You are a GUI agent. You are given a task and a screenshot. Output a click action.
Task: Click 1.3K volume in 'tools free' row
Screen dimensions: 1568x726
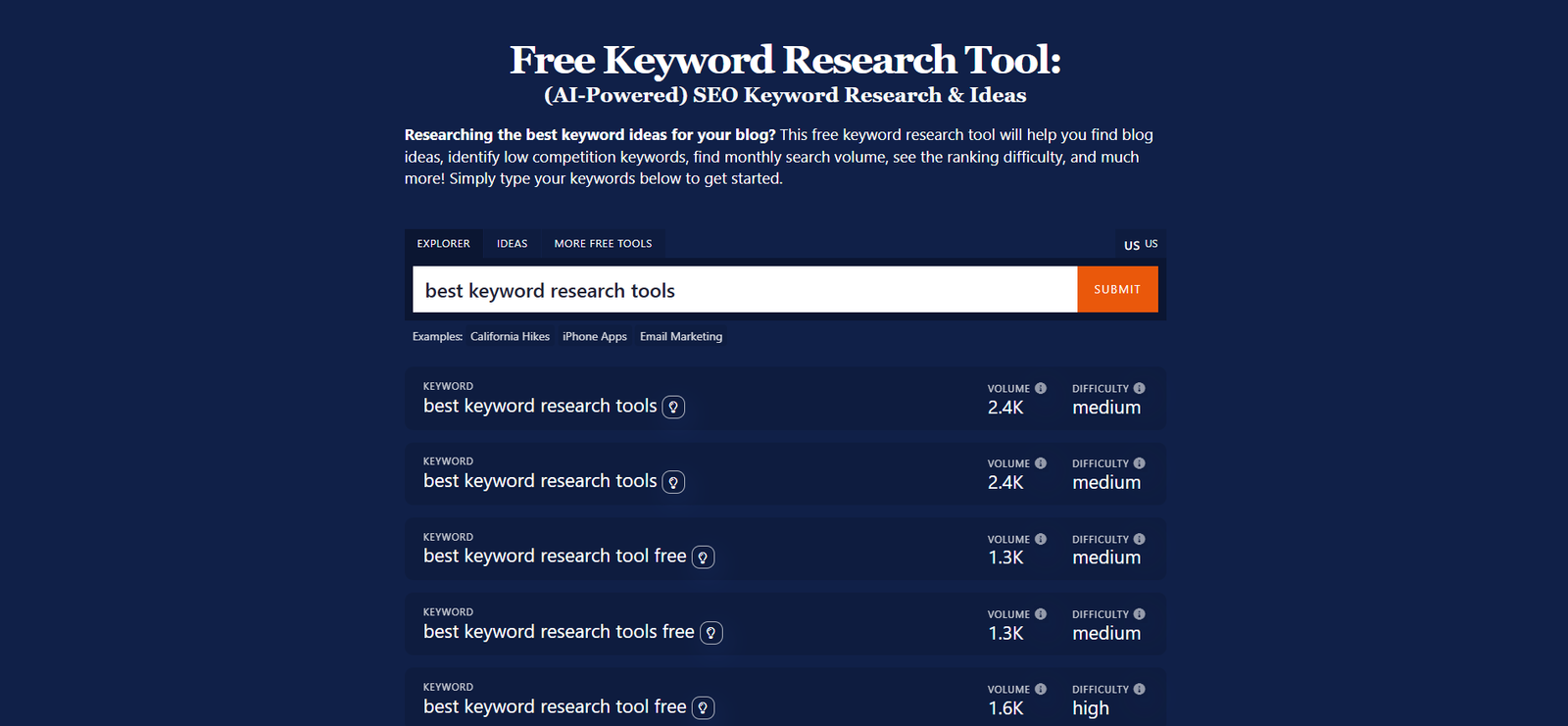1005,633
